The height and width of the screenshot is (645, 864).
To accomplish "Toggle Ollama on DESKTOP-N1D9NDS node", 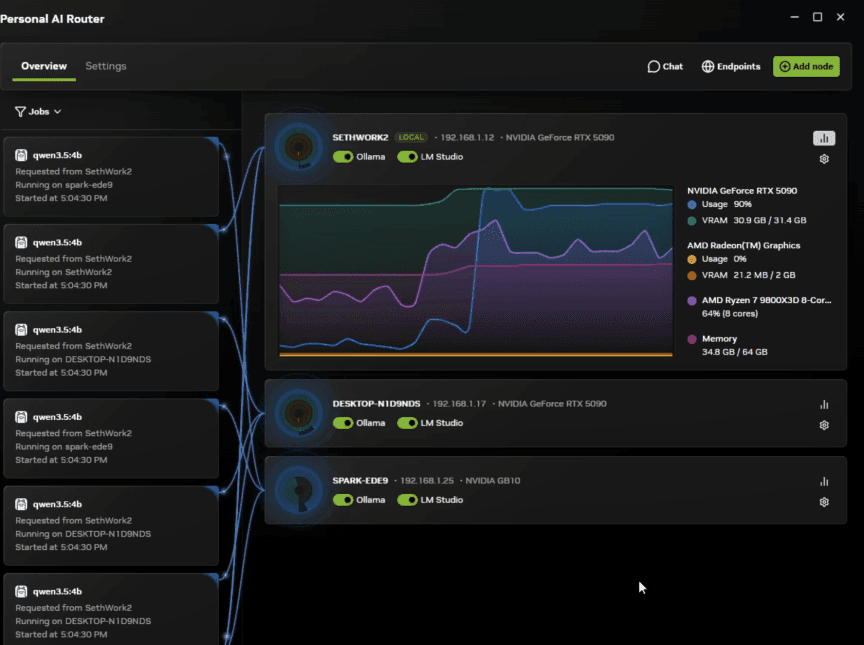I will click(343, 423).
